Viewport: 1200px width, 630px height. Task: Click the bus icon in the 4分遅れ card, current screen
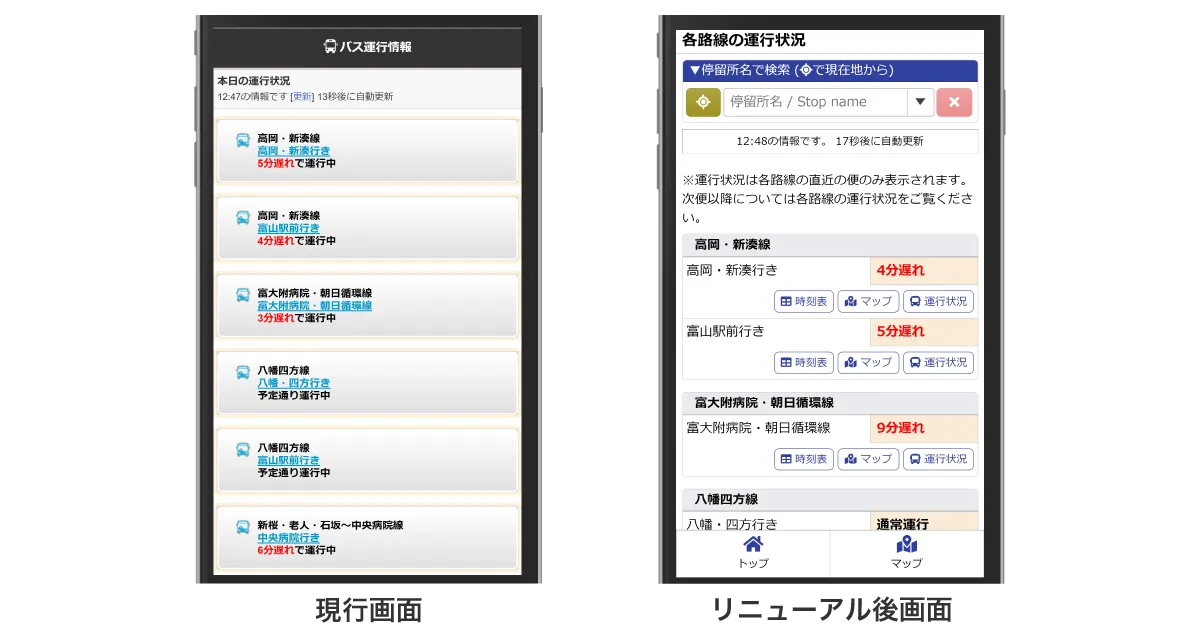click(x=243, y=217)
